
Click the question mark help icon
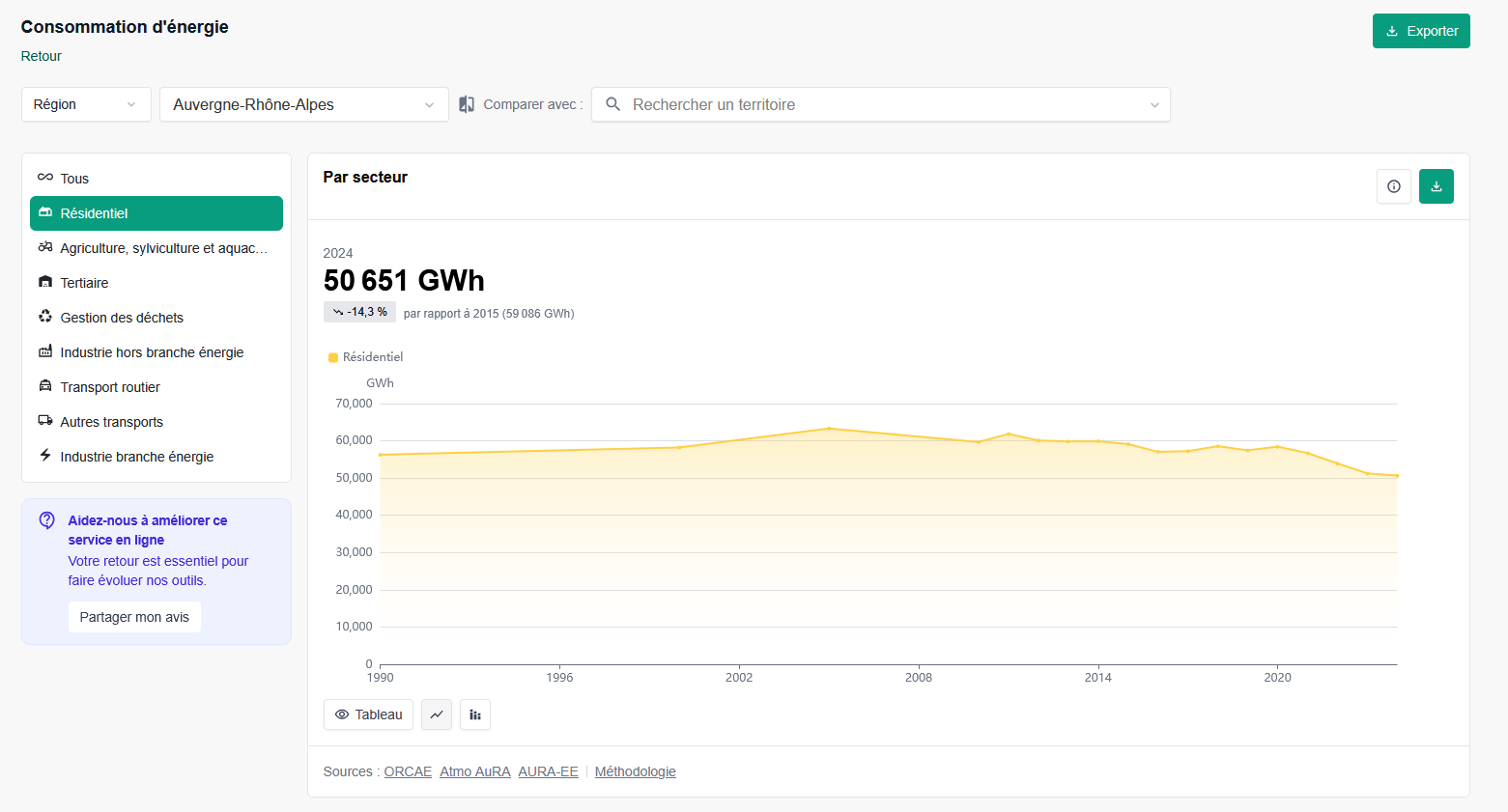[47, 520]
